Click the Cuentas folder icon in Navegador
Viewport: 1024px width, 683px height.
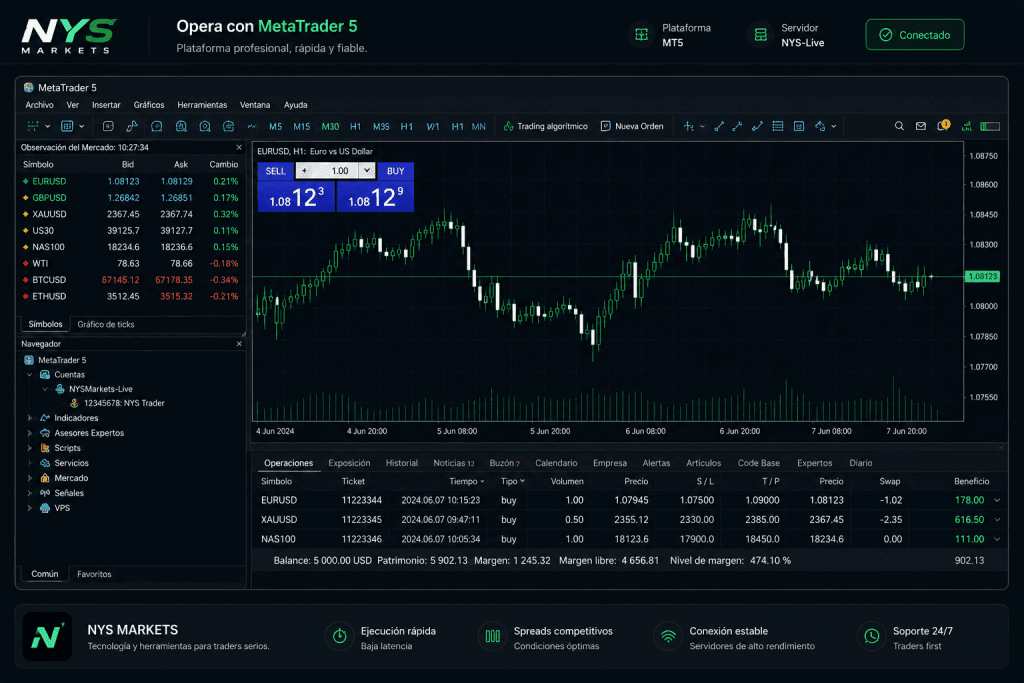(x=45, y=375)
